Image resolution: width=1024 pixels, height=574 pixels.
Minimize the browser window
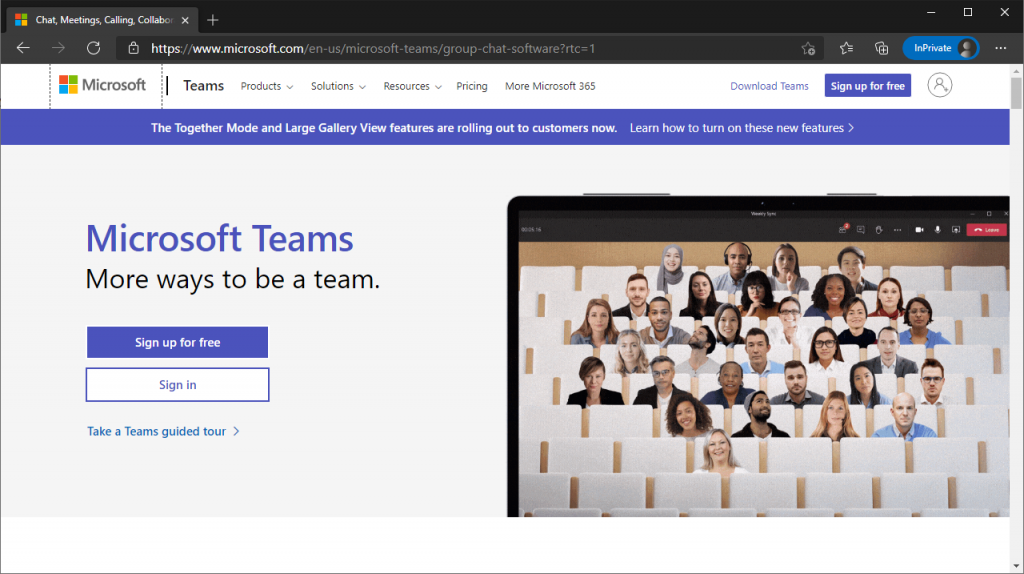pos(931,12)
